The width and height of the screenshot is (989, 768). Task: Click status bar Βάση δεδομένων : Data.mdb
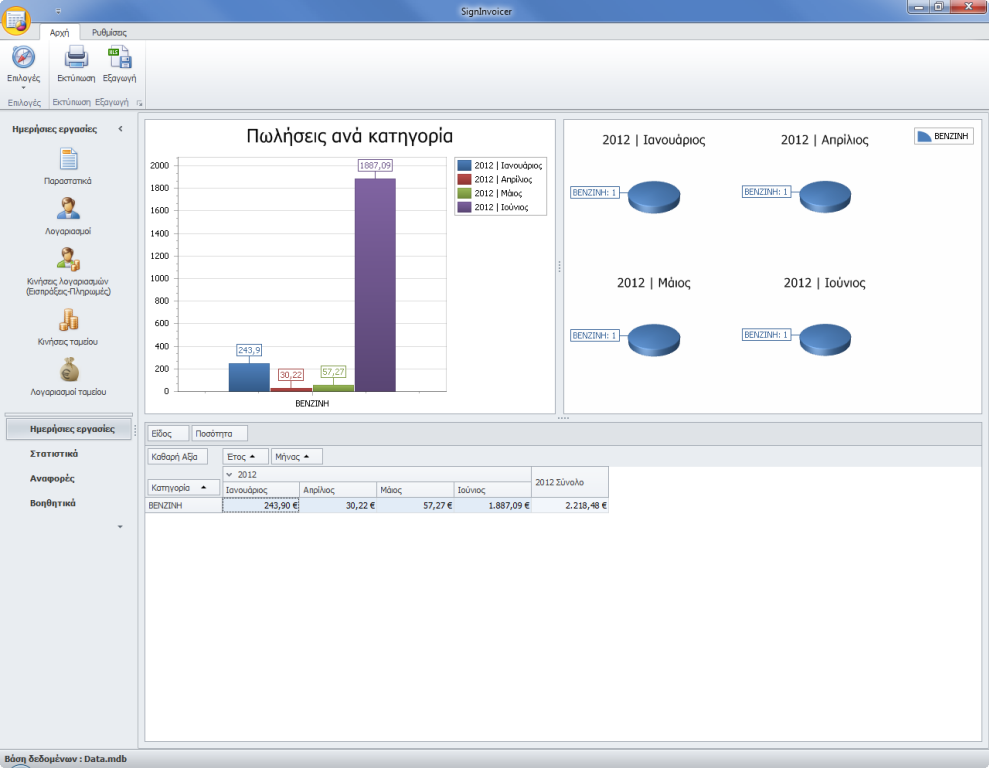[x=66, y=759]
